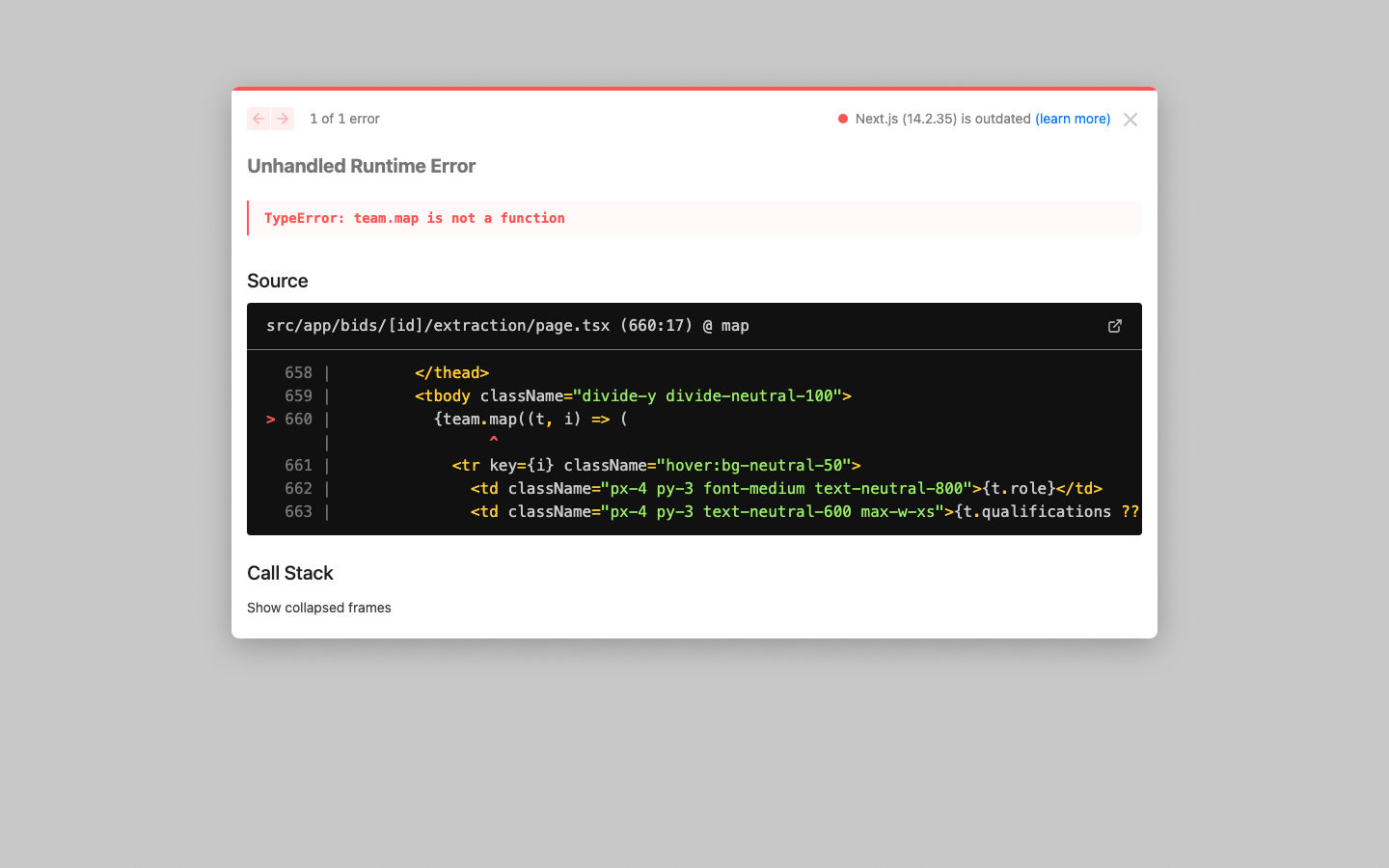The height and width of the screenshot is (868, 1389).
Task: Click 'Next.js (14.2.35) is outdated' text
Action: click(943, 119)
